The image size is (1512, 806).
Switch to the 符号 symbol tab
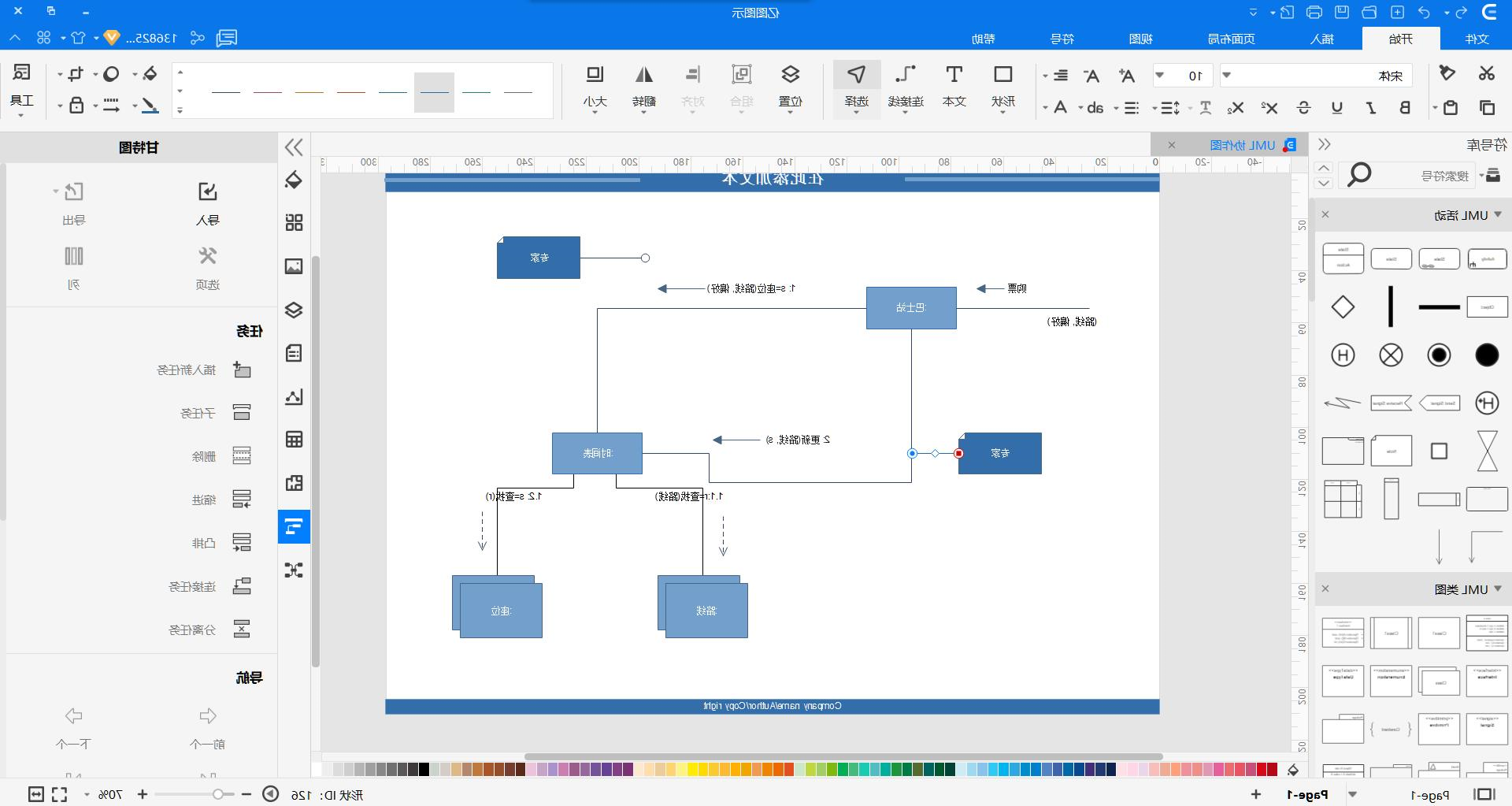tap(1062, 39)
